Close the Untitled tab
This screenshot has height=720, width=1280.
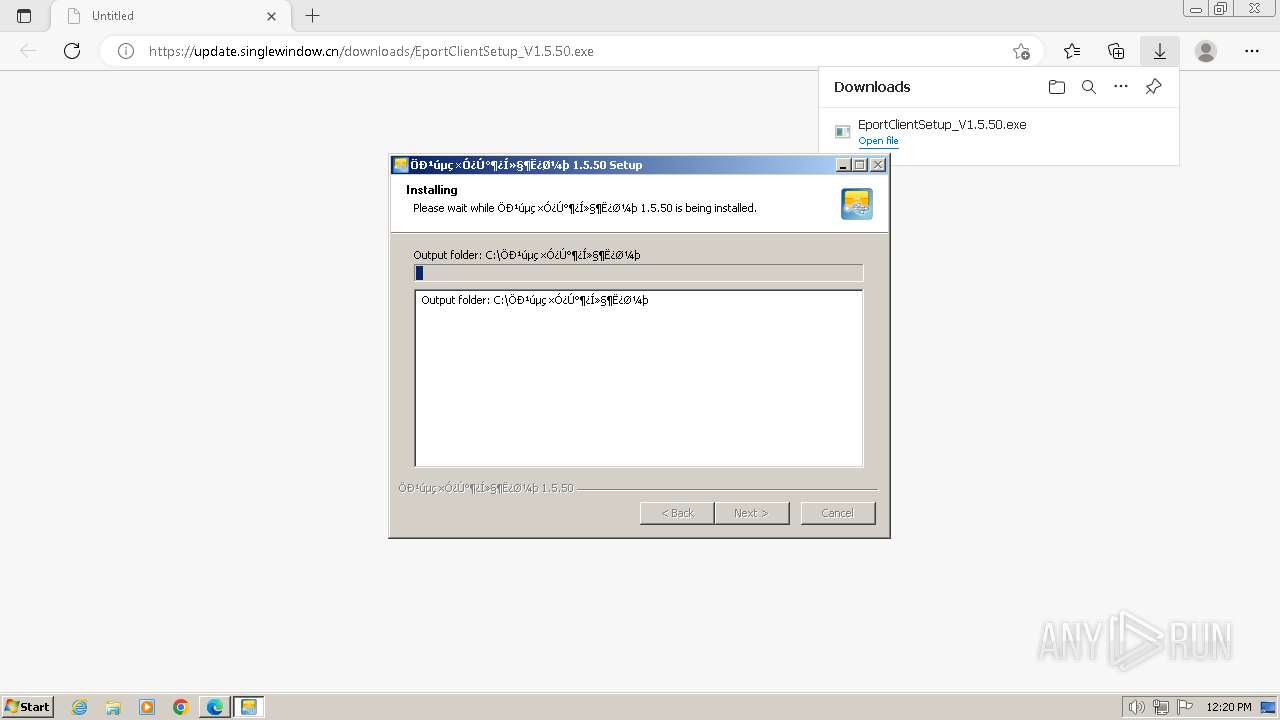click(x=272, y=16)
